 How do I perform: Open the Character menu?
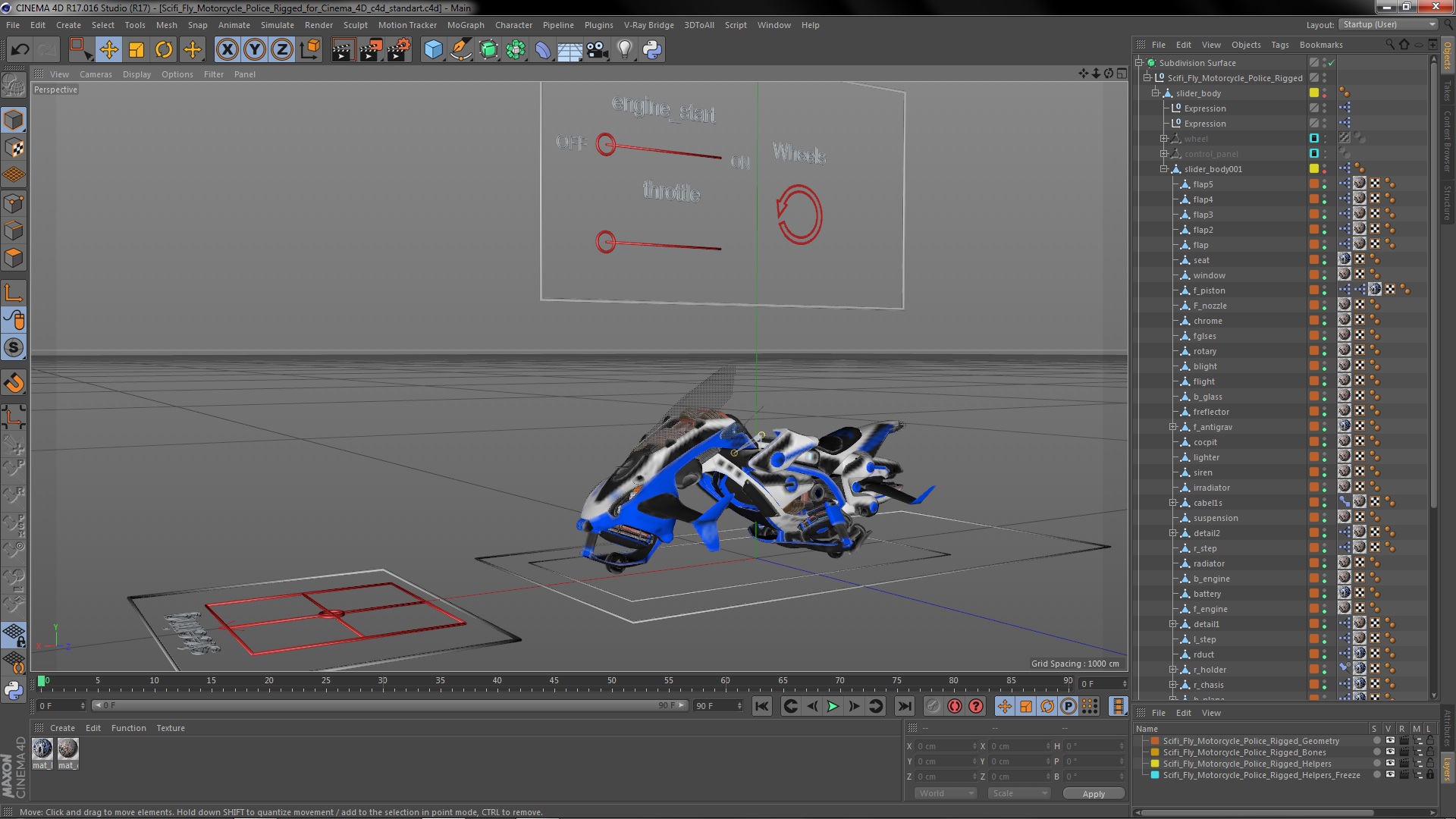(x=513, y=25)
